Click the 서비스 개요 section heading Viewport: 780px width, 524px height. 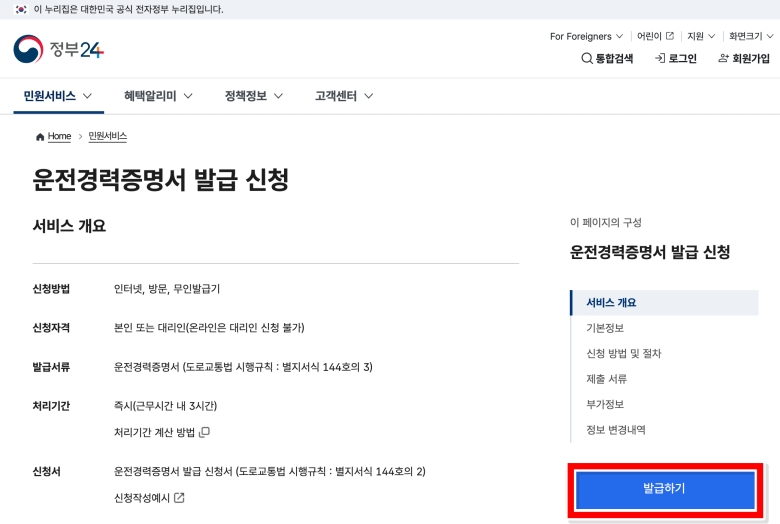coord(69,226)
